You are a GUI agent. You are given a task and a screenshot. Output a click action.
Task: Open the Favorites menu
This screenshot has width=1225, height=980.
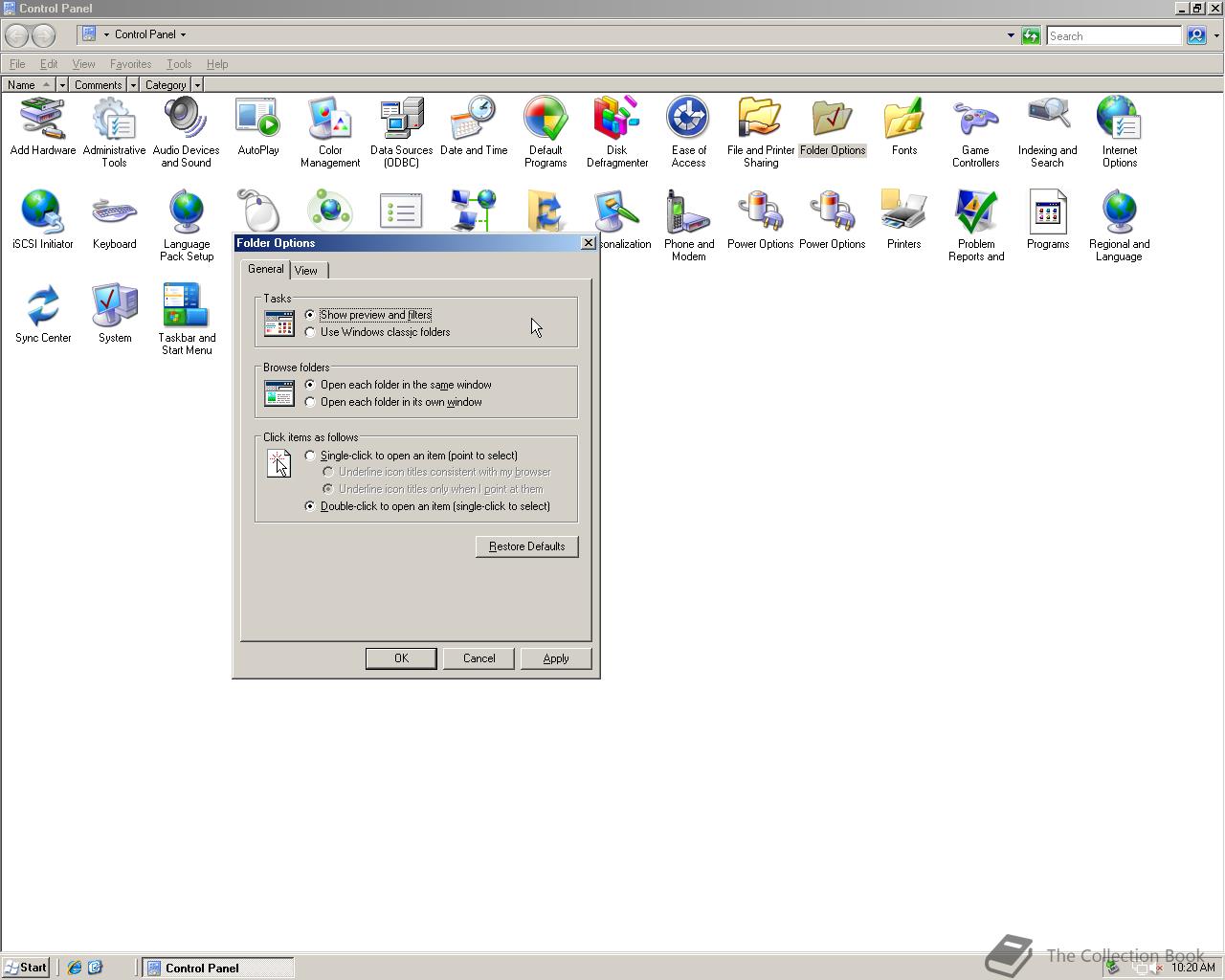[130, 64]
